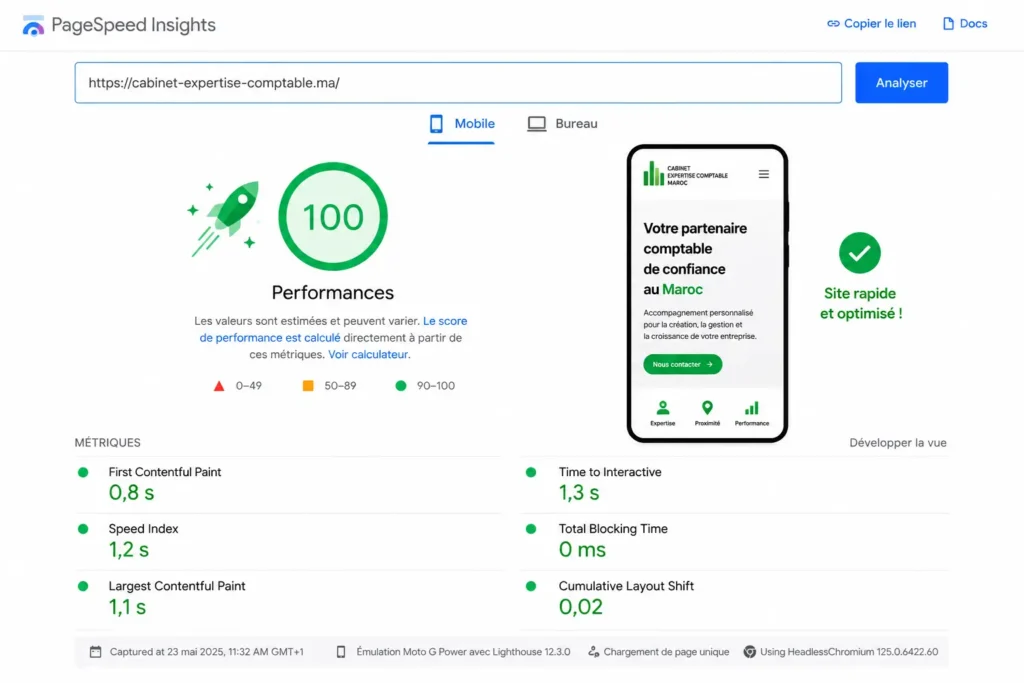Click the Time to Interactive value 1,3 s
Viewport: 1024px width, 683px height.
[x=579, y=493]
